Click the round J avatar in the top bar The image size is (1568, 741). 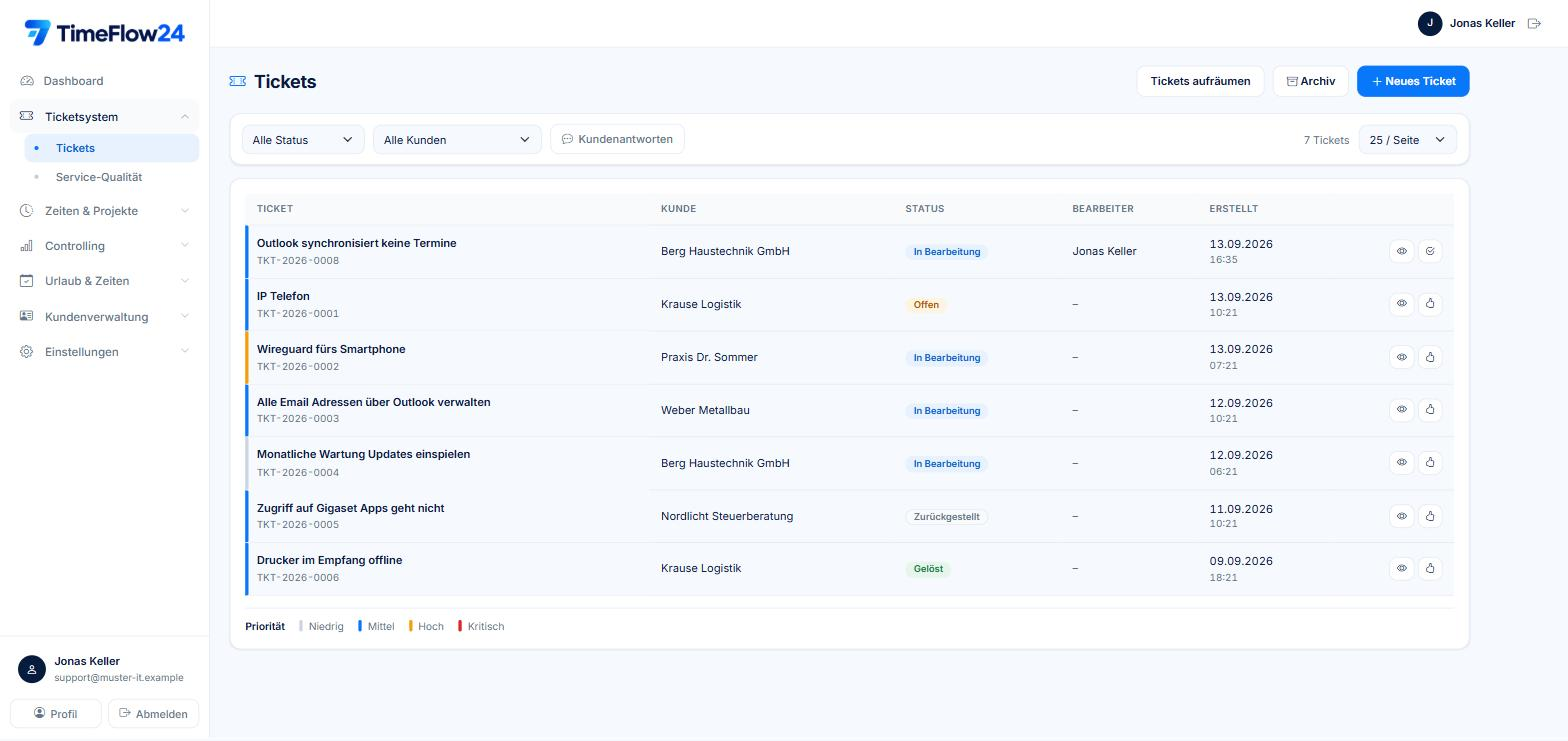pyautogui.click(x=1430, y=23)
